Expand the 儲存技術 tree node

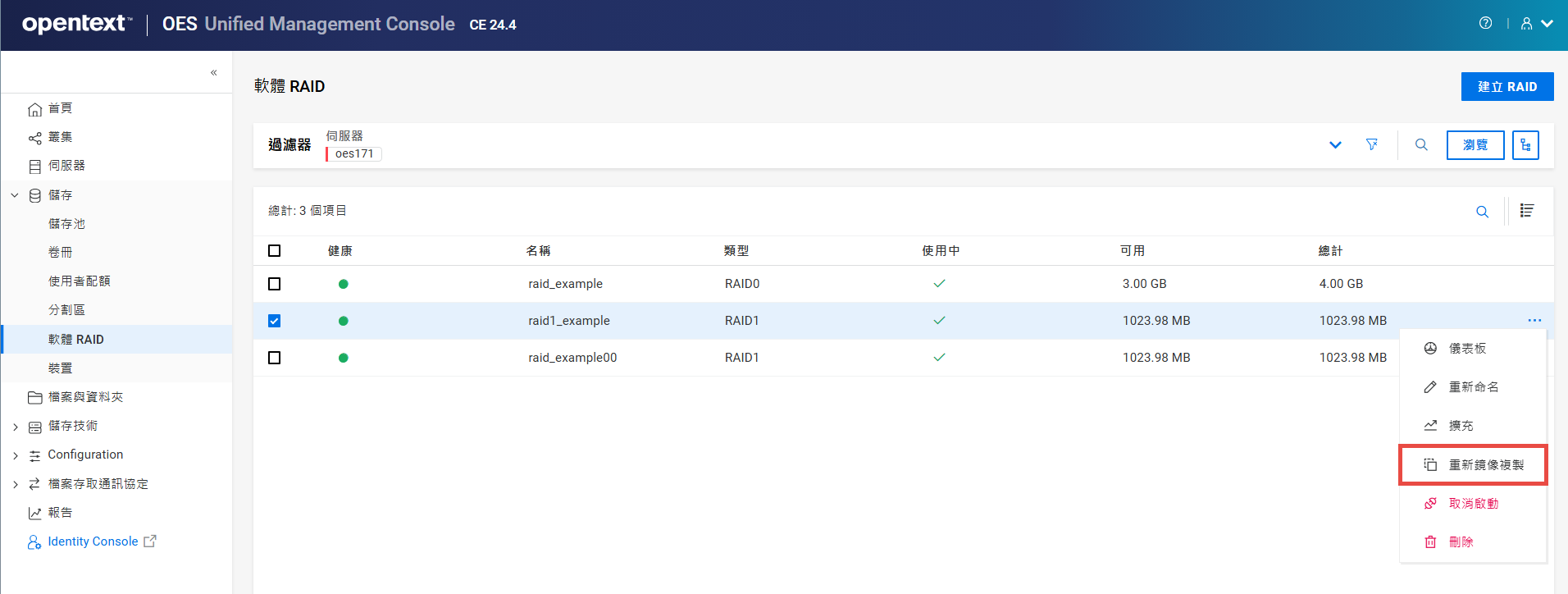tap(15, 427)
